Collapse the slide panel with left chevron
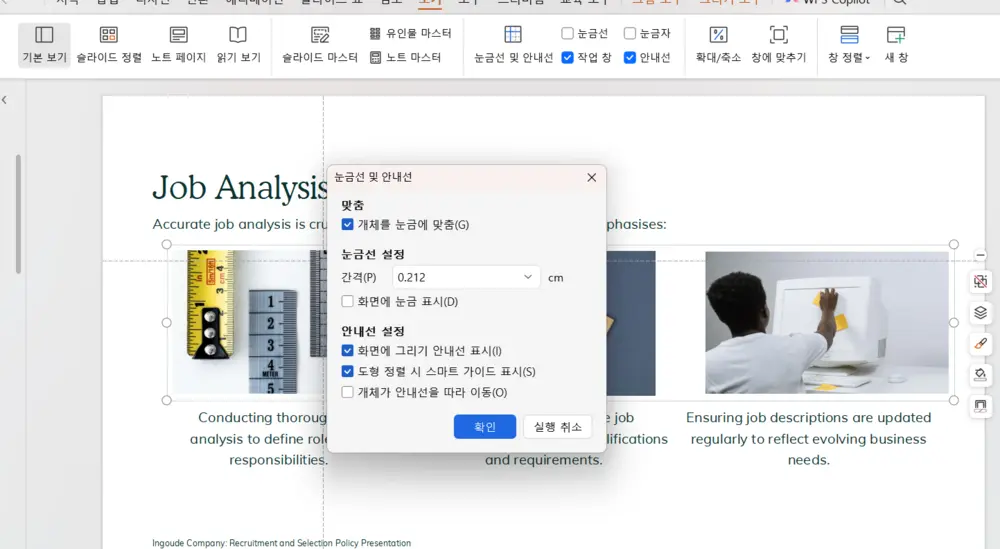The image size is (1000, 549). 4,100
